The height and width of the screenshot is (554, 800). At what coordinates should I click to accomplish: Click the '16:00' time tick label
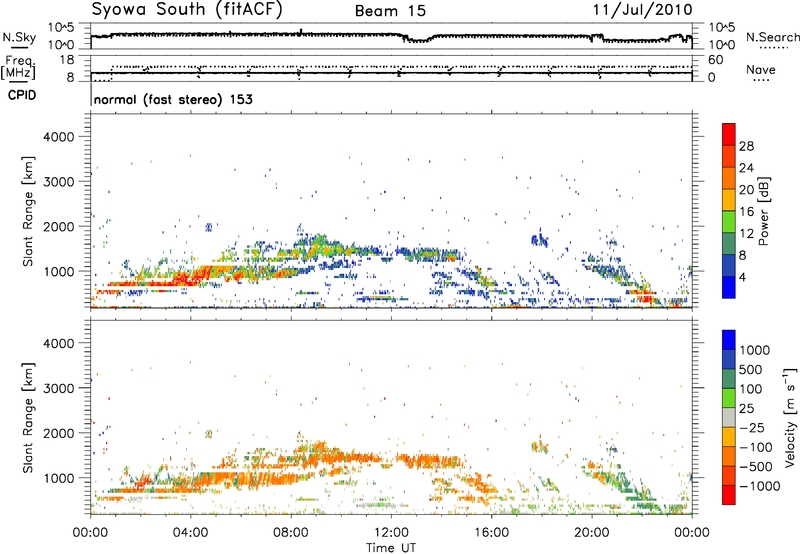pos(491,533)
